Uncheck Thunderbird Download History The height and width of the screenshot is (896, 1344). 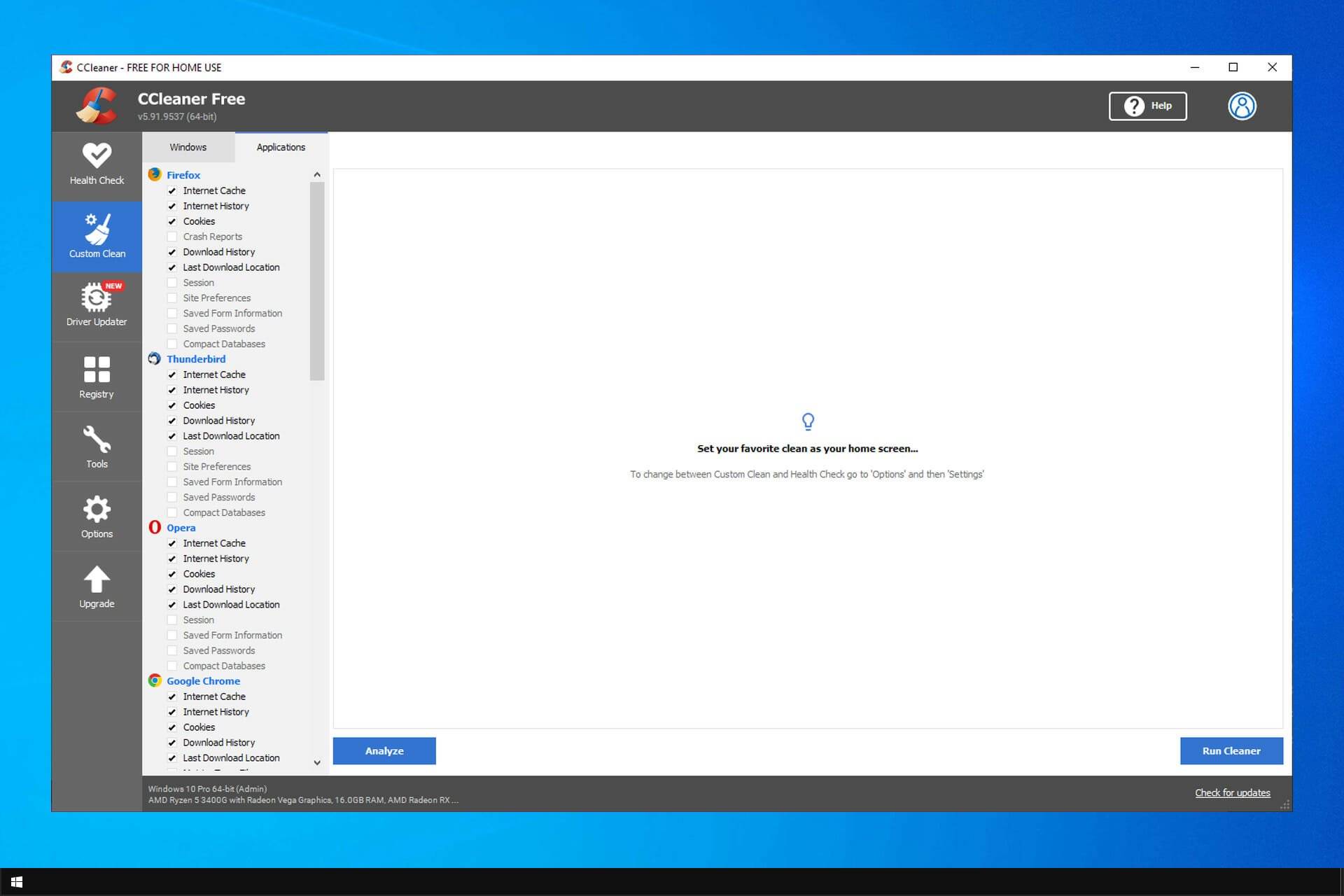[172, 421]
